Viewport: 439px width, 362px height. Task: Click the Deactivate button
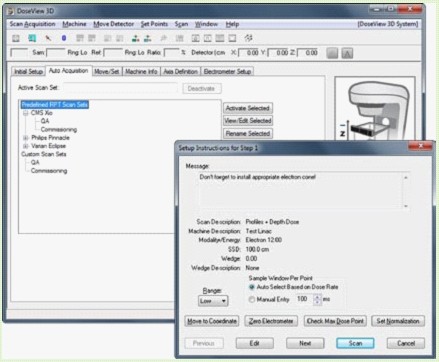click(x=202, y=88)
